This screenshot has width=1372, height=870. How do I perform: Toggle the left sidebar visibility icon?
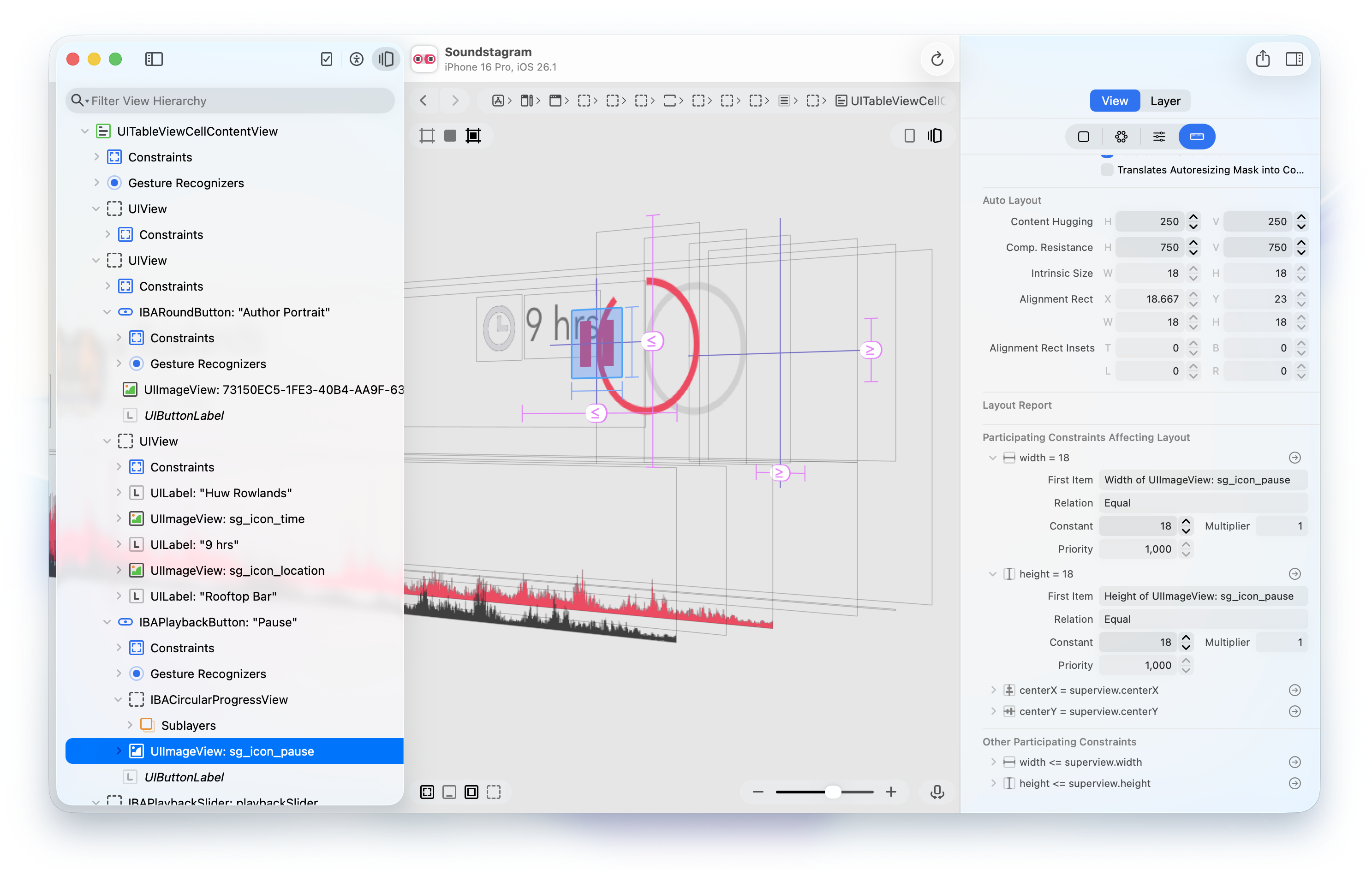point(154,59)
